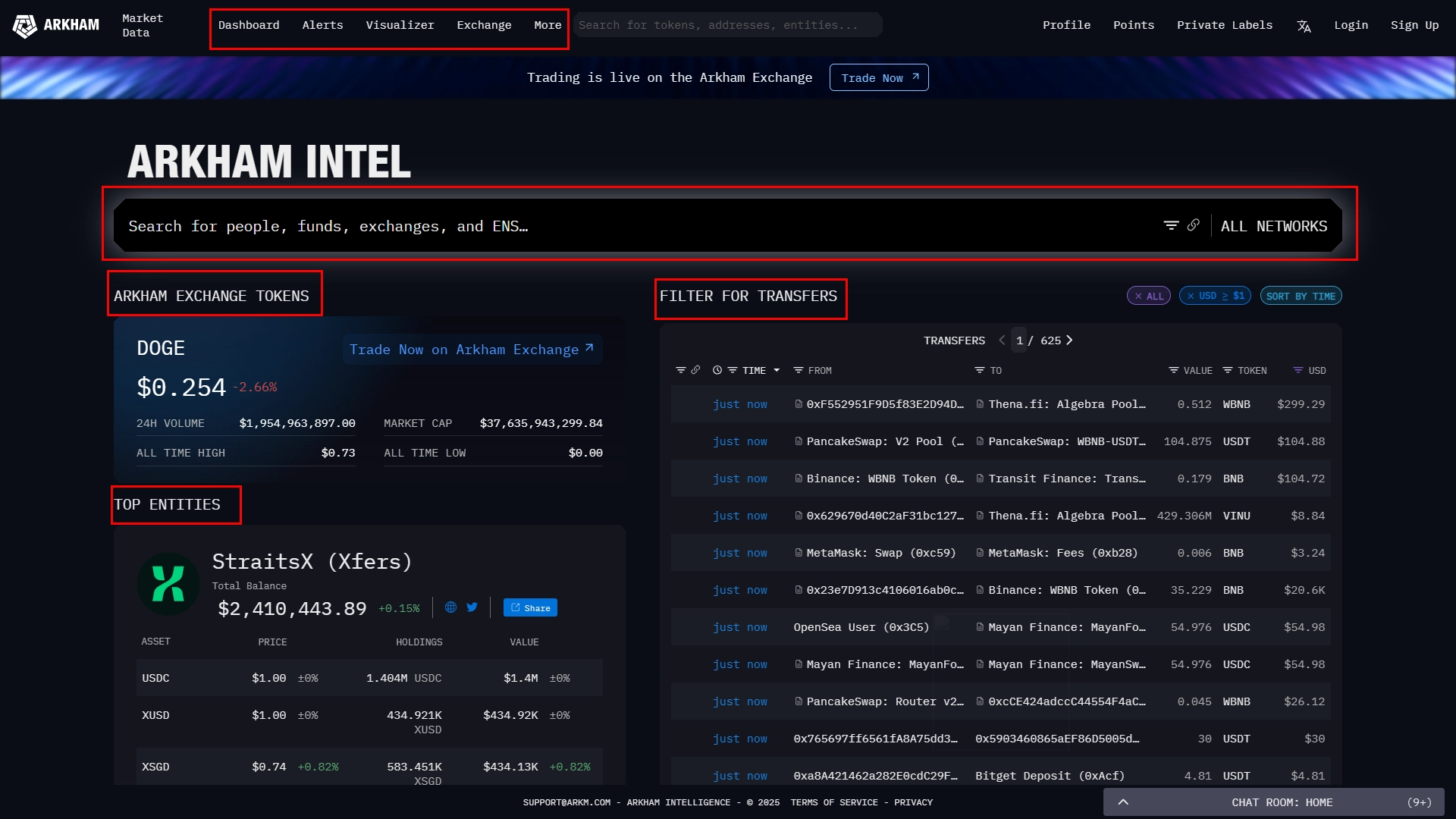Go to Points page
The image size is (1456, 819).
pyautogui.click(x=1134, y=25)
